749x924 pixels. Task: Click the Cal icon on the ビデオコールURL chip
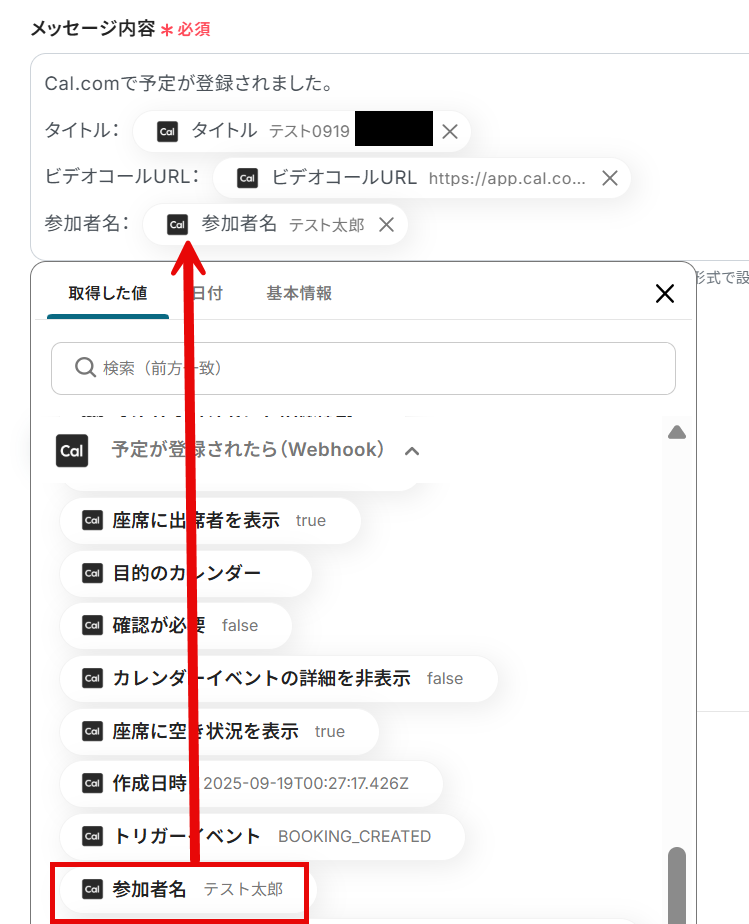point(248,178)
